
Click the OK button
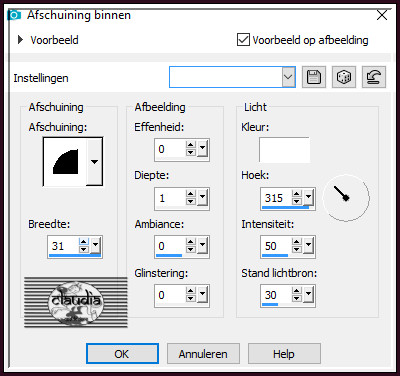pos(122,353)
